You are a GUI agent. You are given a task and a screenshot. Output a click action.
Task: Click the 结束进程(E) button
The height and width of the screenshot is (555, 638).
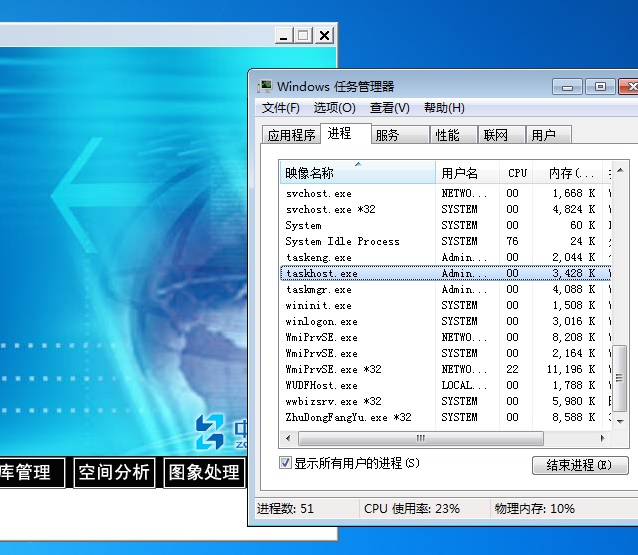coord(580,465)
